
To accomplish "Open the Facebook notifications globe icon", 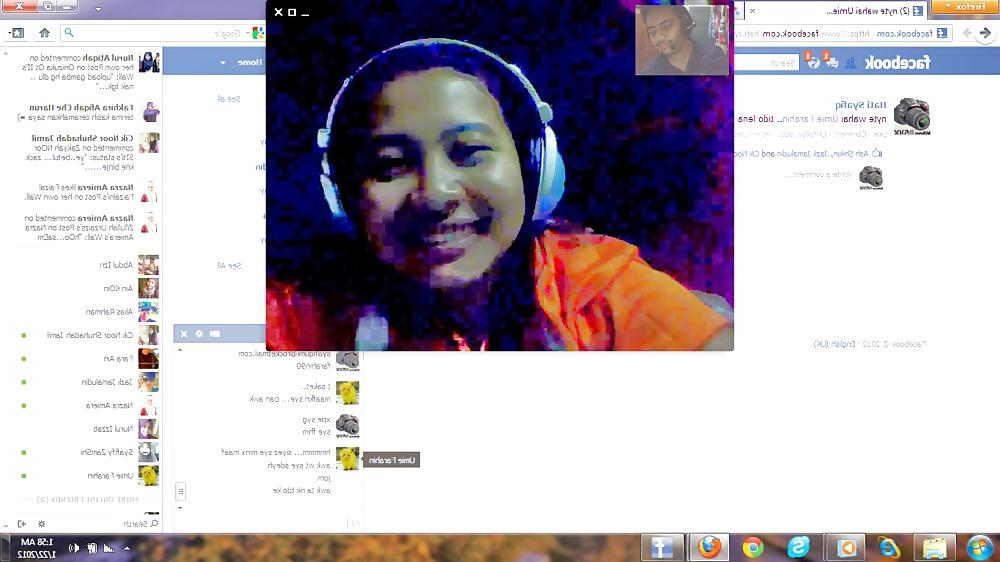I will point(813,61).
